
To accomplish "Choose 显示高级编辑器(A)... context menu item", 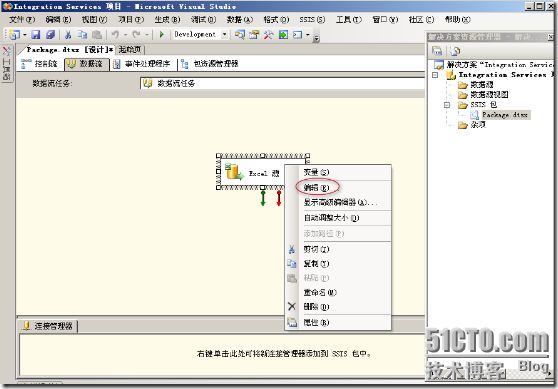I will tap(338, 203).
